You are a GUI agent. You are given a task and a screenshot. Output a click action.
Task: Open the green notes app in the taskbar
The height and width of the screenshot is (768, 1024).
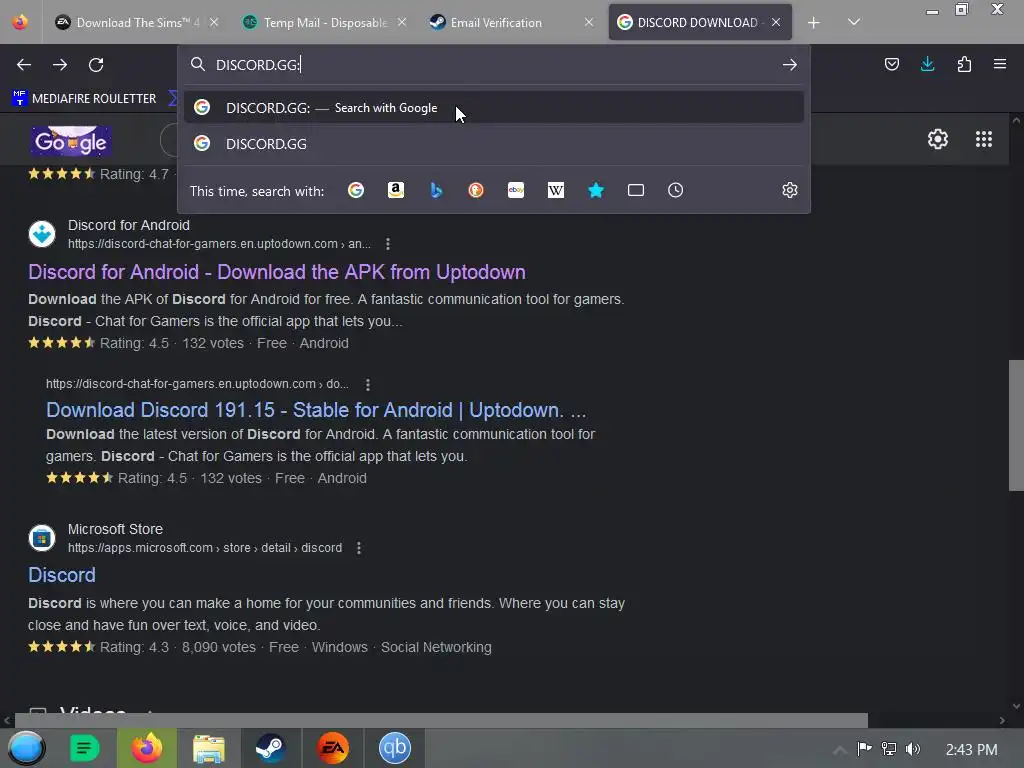click(x=84, y=748)
